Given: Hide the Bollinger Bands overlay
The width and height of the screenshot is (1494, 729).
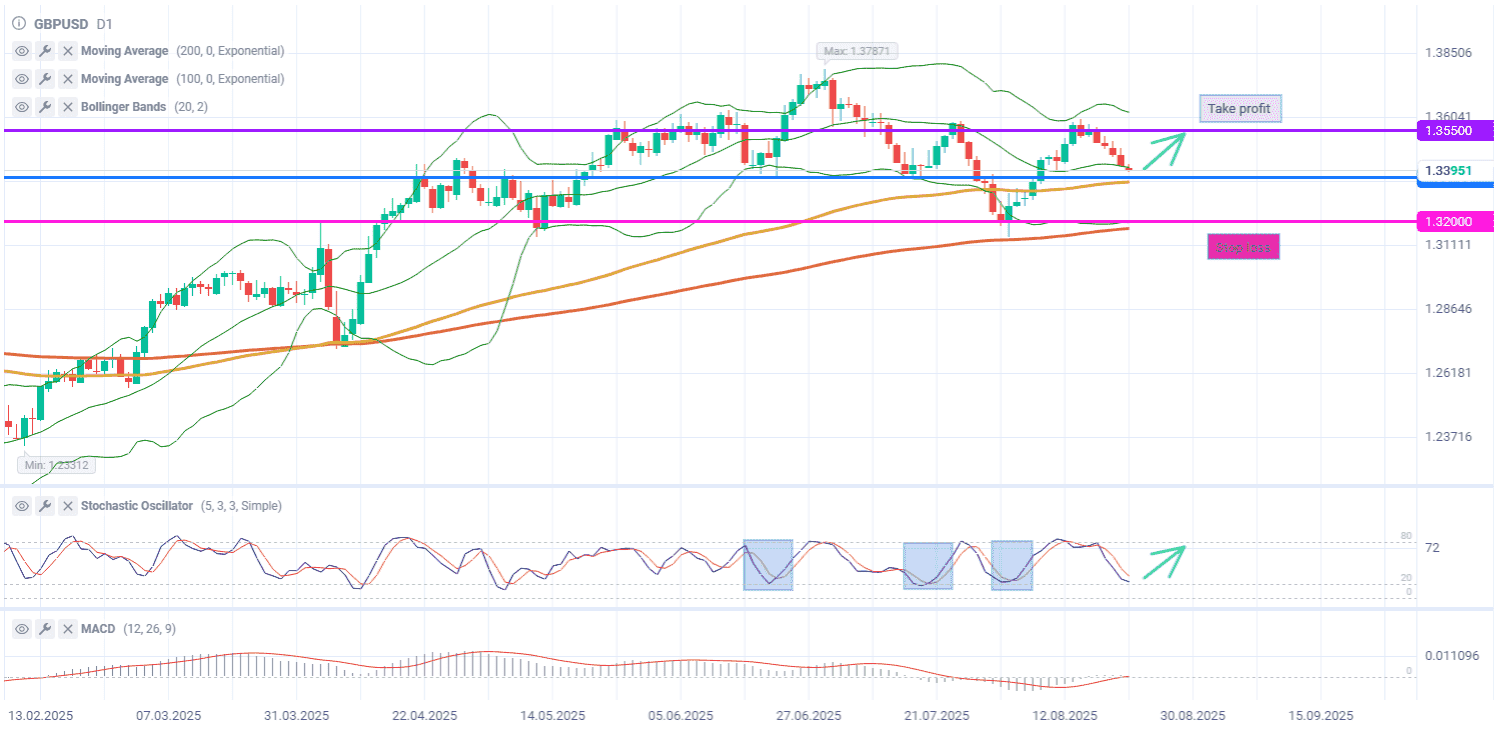Looking at the screenshot, I should coord(22,107).
